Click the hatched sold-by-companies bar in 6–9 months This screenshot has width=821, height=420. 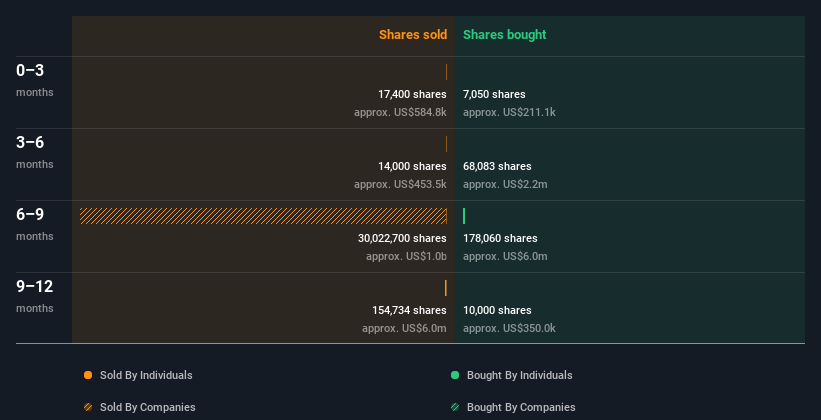[x=263, y=216]
